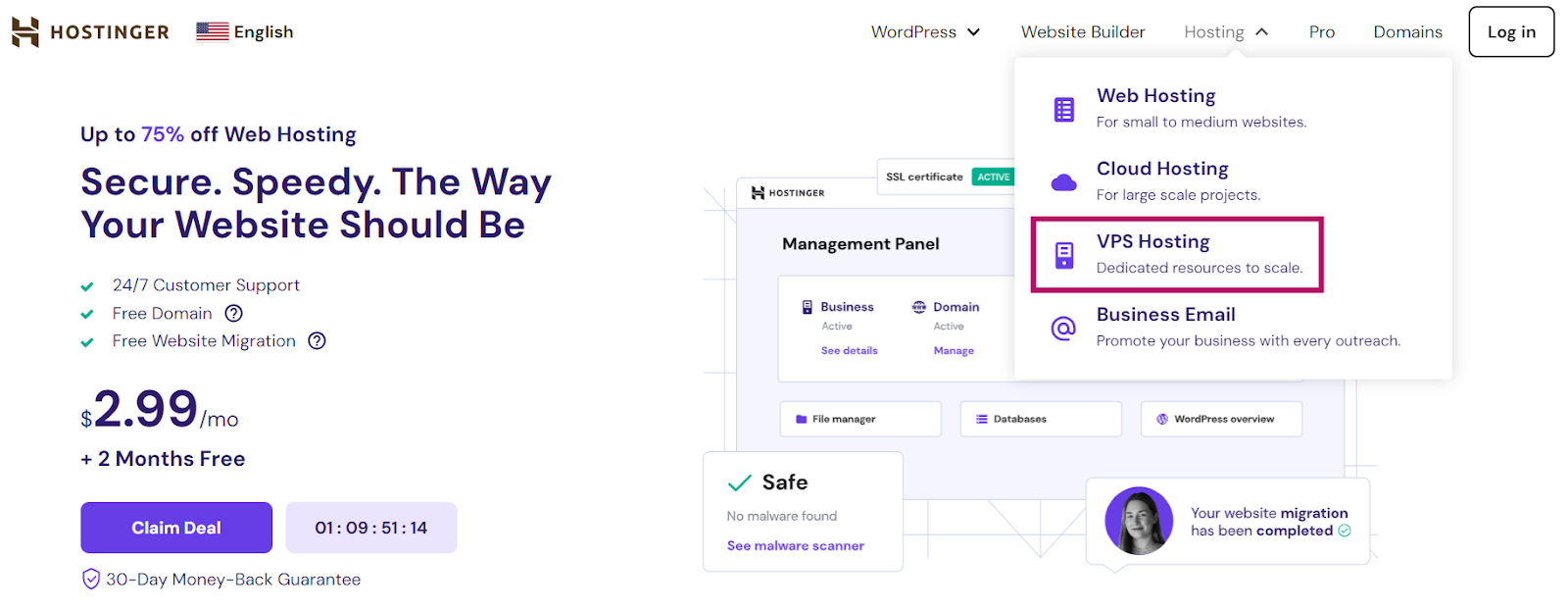Click the $2.99/mo price text

coord(160,410)
